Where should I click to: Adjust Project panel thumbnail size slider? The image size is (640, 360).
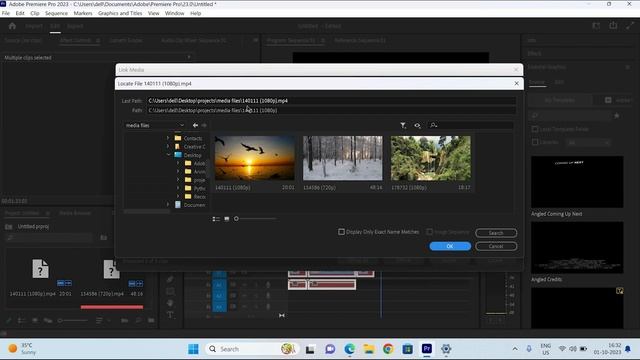(60, 320)
